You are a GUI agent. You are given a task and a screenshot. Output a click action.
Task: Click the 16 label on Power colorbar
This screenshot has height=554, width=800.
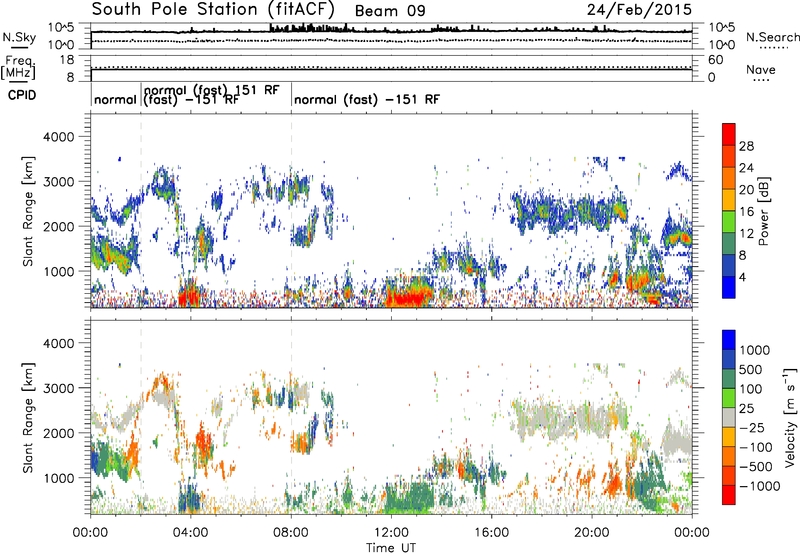746,212
